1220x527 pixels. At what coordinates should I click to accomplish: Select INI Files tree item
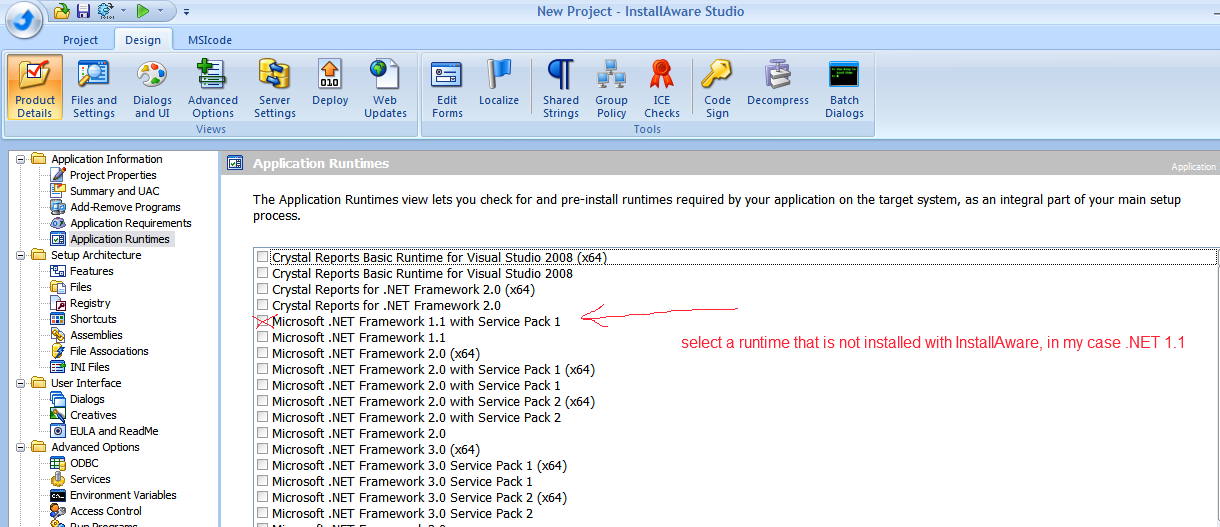click(90, 367)
